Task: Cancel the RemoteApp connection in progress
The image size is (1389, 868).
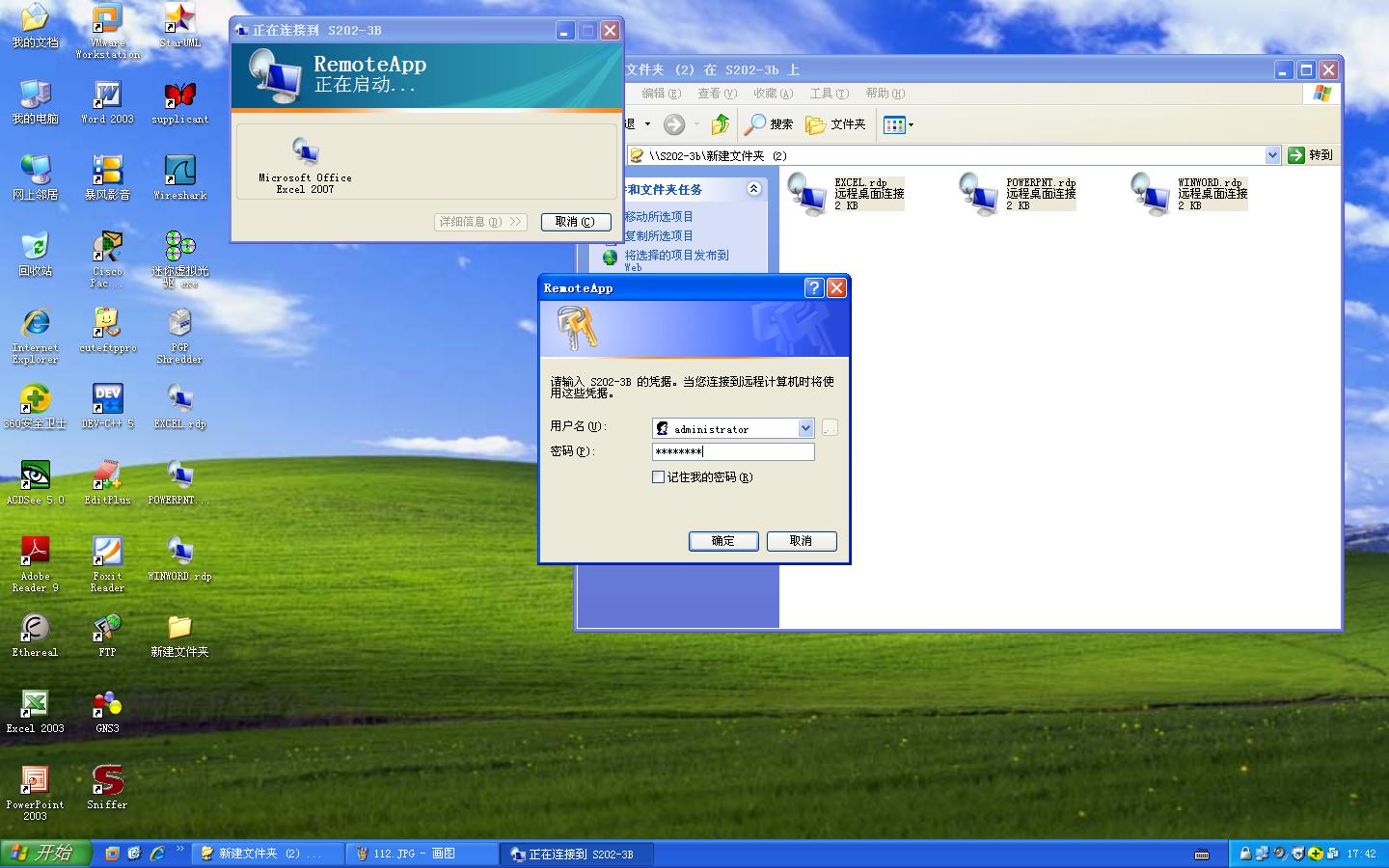Action: point(576,222)
